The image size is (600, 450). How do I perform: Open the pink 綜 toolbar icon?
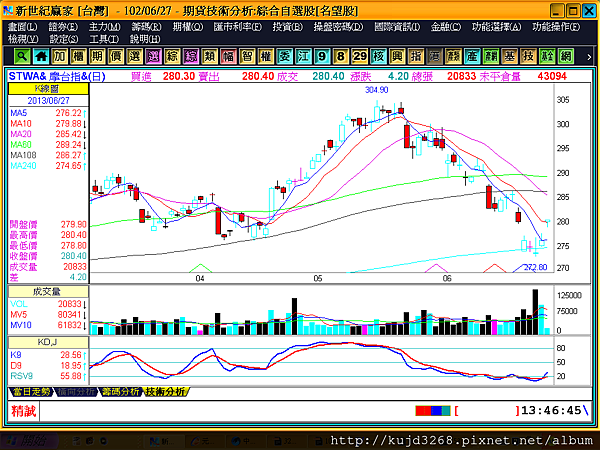point(191,57)
